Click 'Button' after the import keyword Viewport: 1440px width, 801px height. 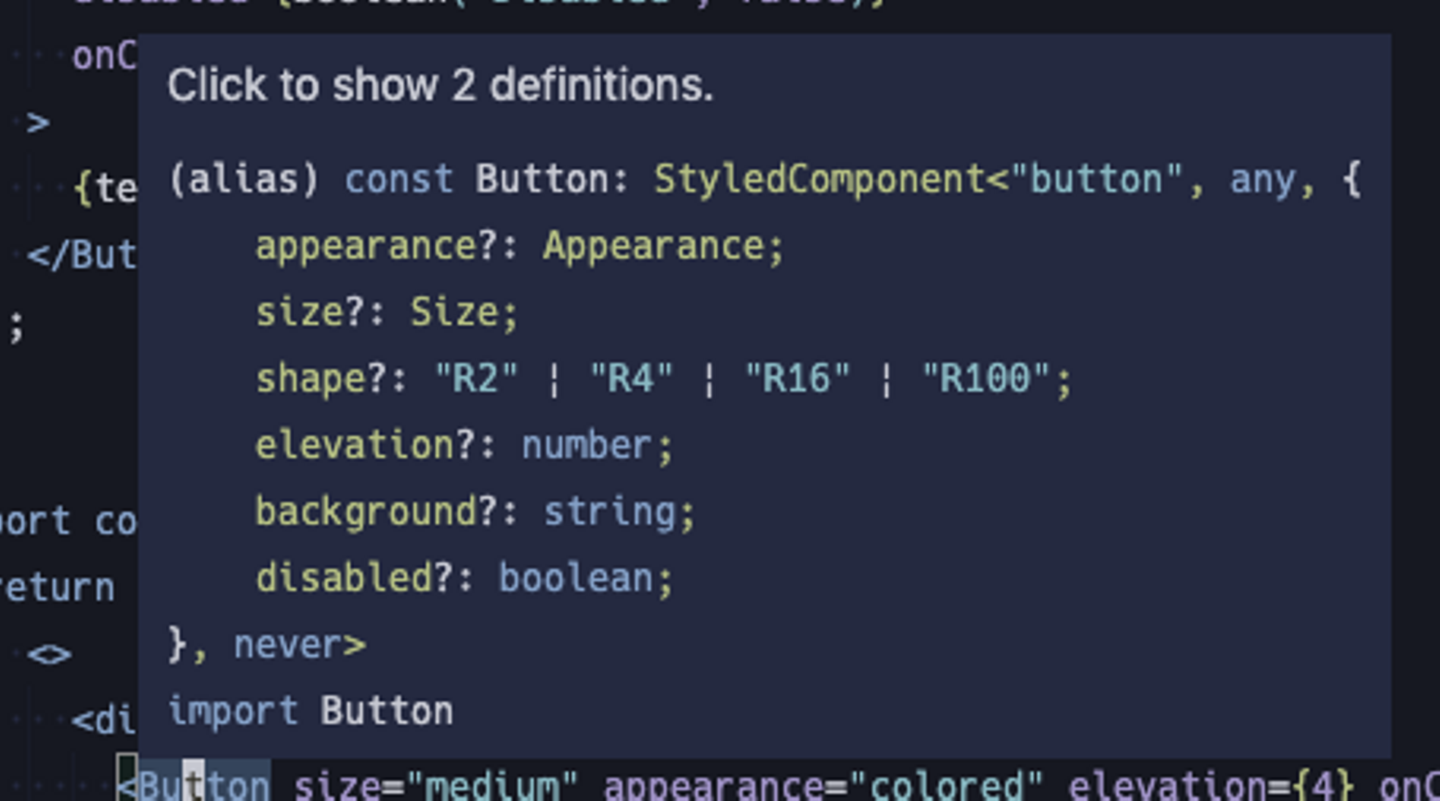pos(387,711)
